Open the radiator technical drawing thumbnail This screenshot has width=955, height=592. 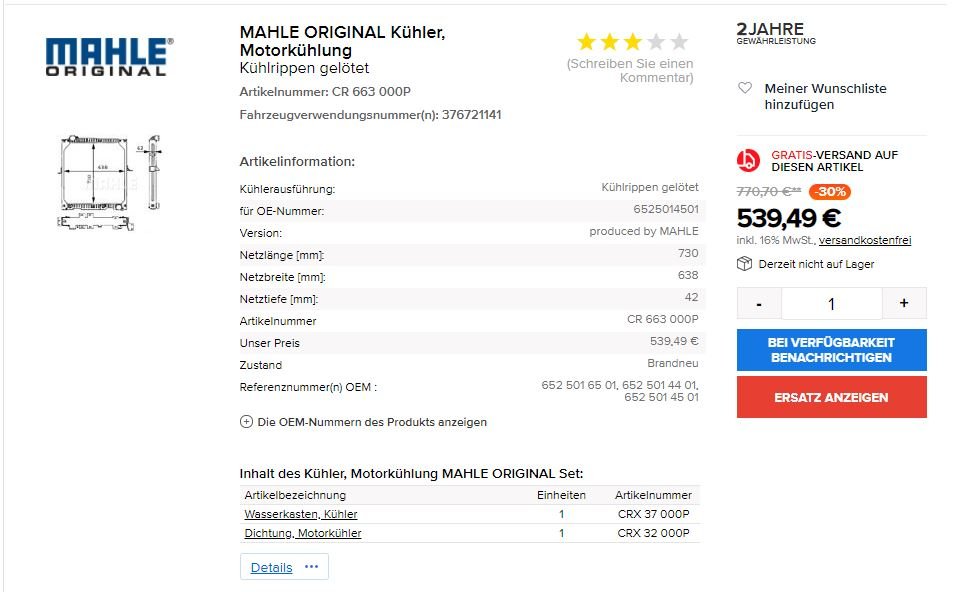click(x=109, y=183)
